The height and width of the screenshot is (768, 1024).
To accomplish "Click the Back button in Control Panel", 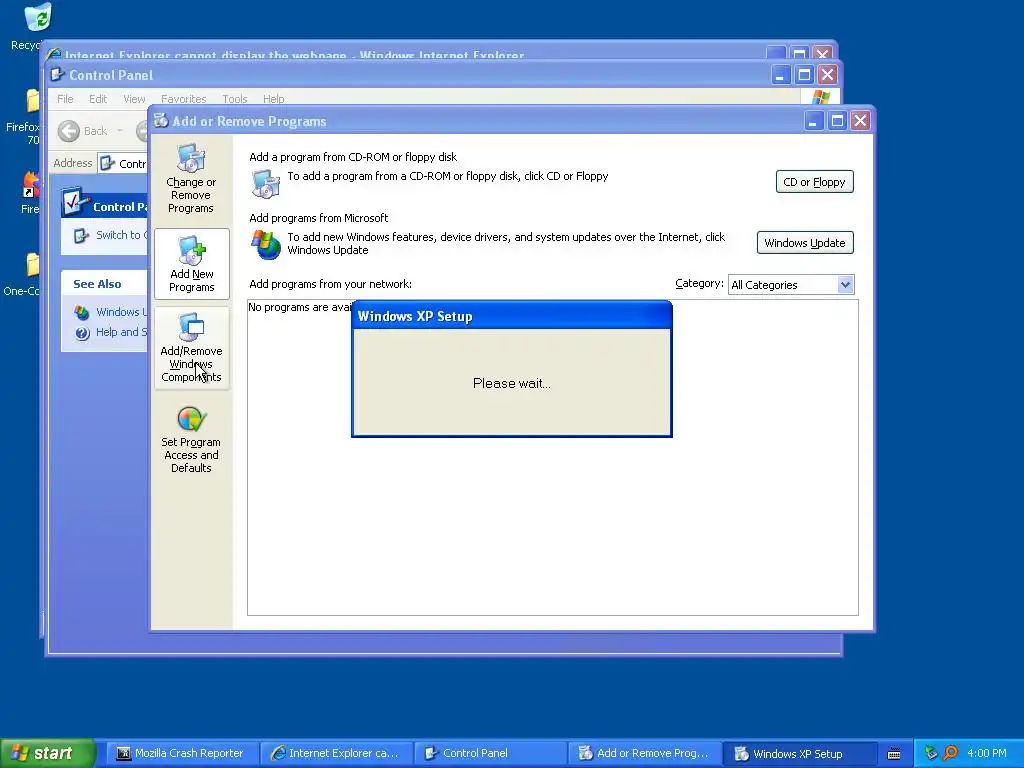I will (82, 131).
